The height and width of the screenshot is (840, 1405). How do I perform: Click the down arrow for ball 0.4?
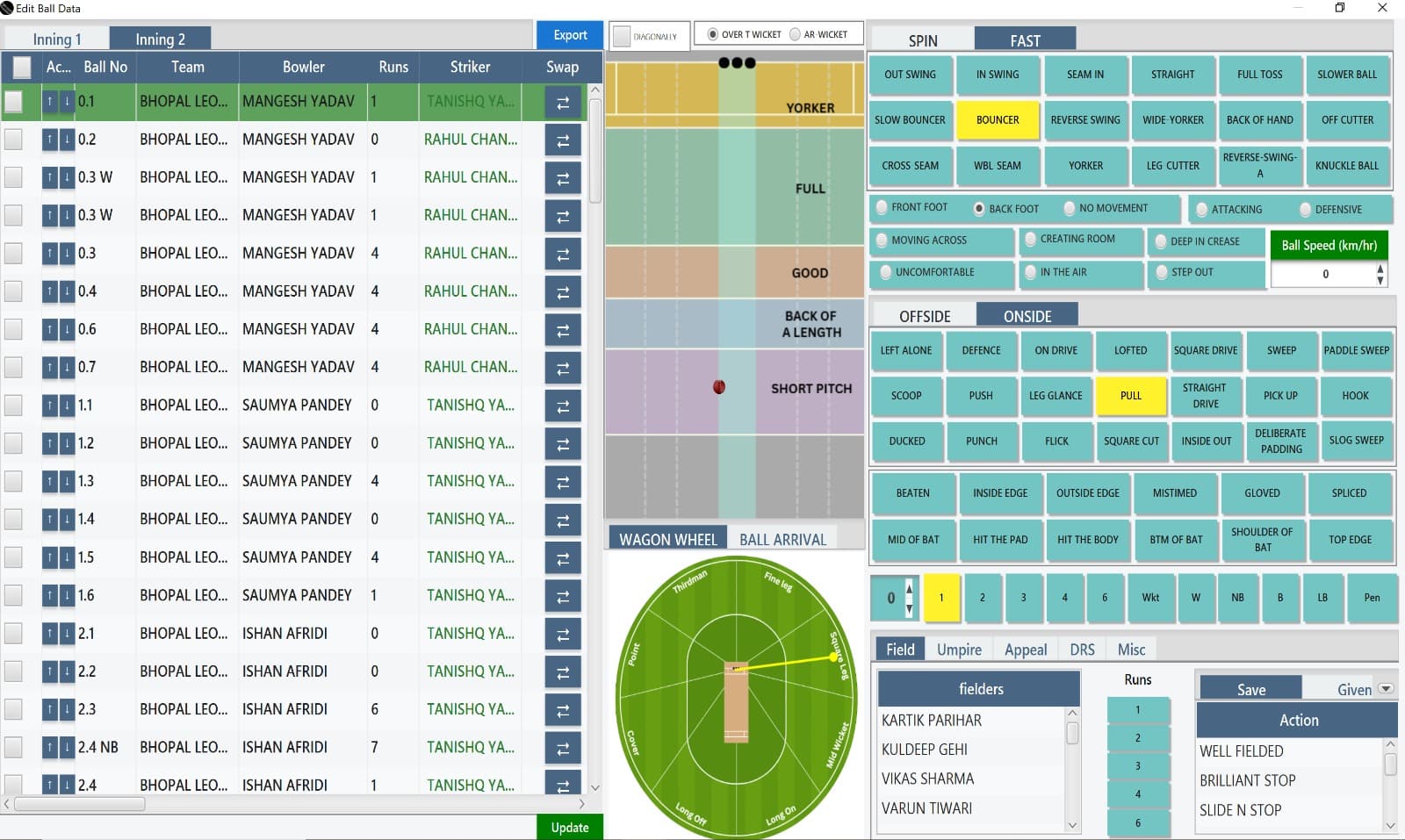coord(67,291)
